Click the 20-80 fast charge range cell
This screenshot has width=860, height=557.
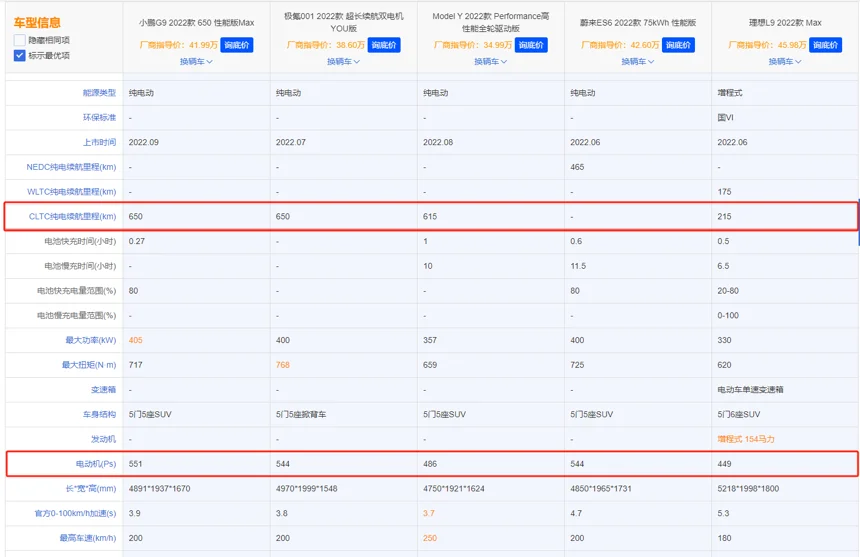pyautogui.click(x=728, y=291)
